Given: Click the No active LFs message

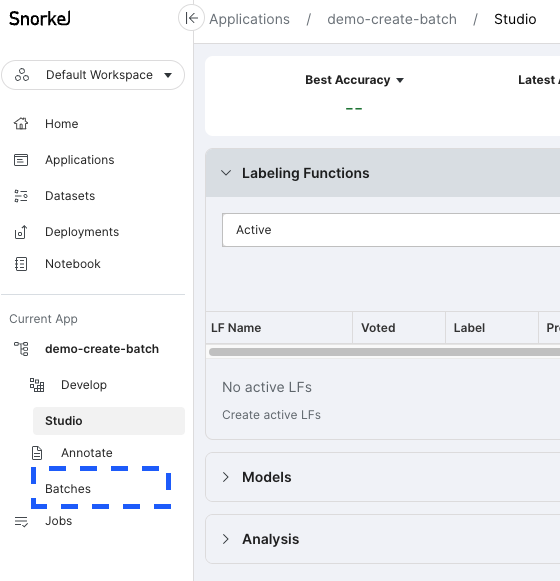Looking at the screenshot, I should coord(267,387).
